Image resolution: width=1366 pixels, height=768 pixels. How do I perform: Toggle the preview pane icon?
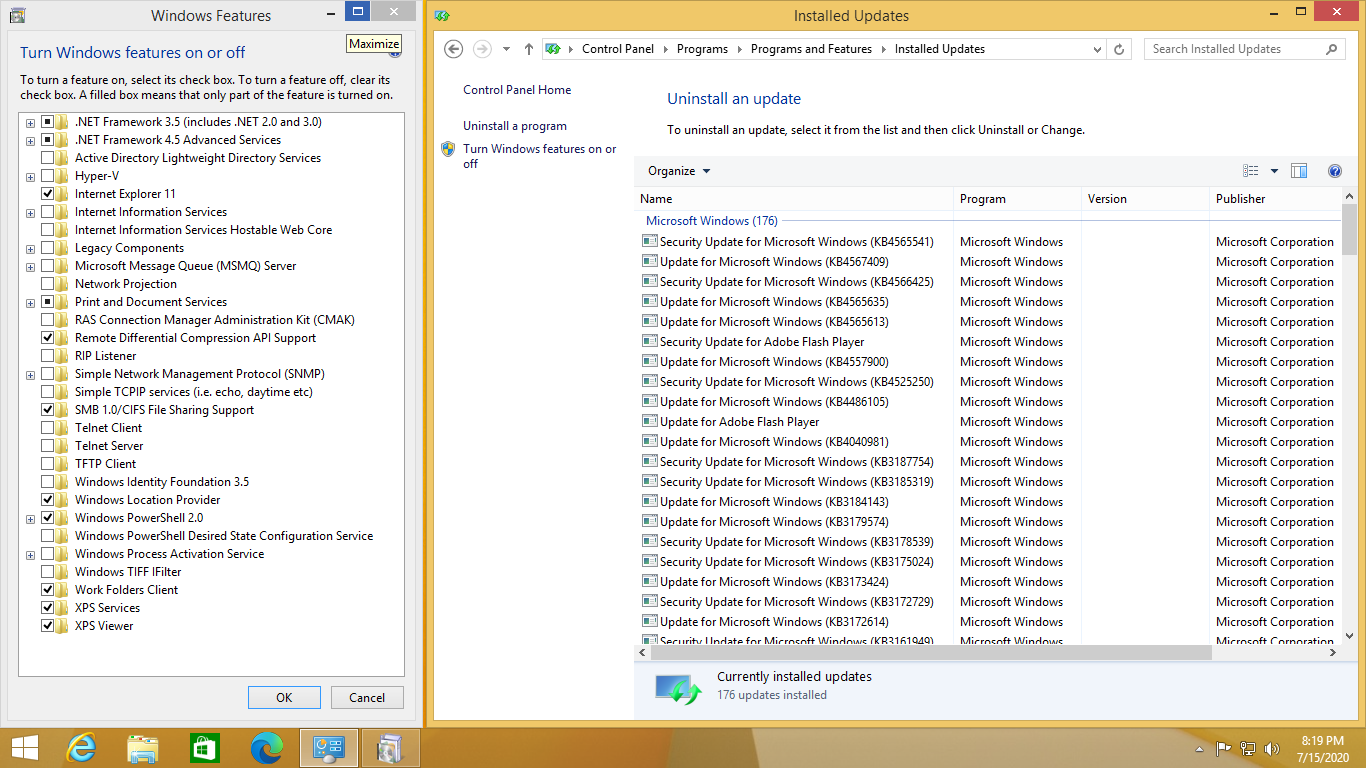point(1299,171)
